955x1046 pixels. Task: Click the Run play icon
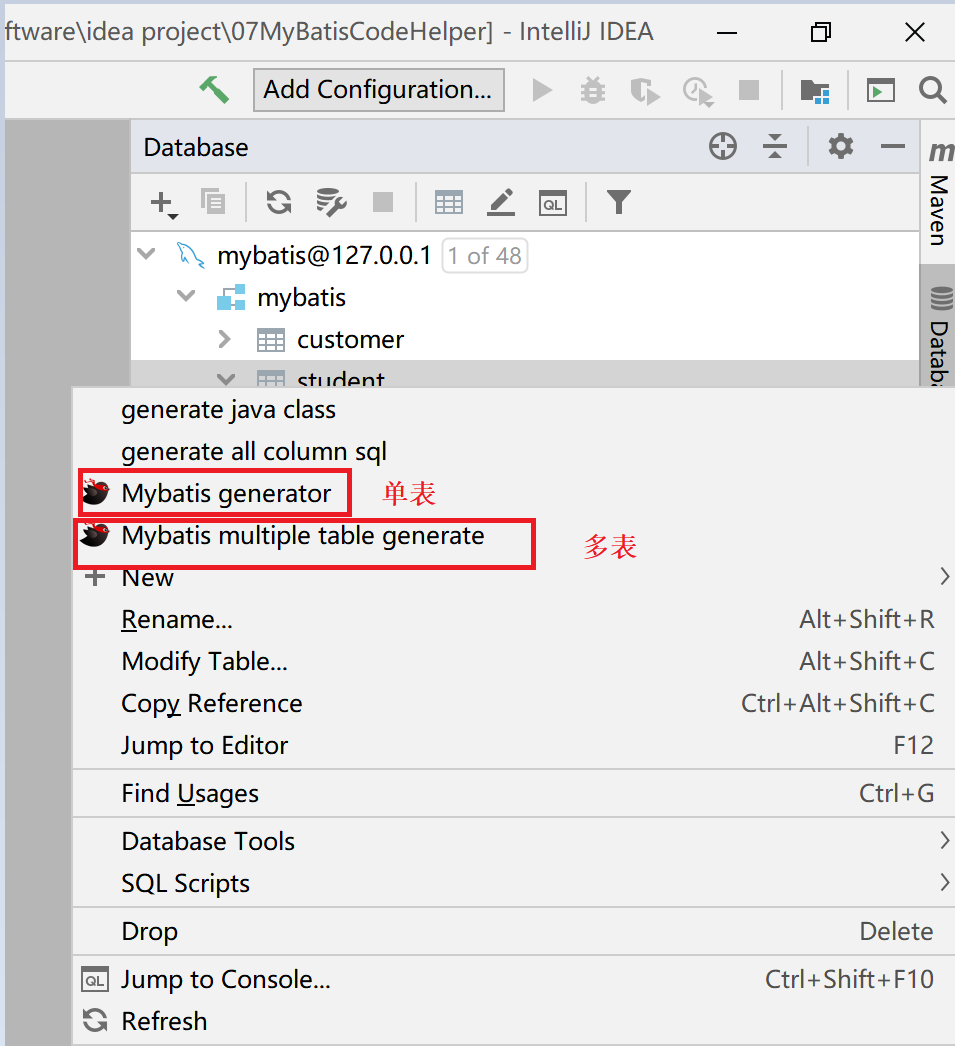click(542, 89)
